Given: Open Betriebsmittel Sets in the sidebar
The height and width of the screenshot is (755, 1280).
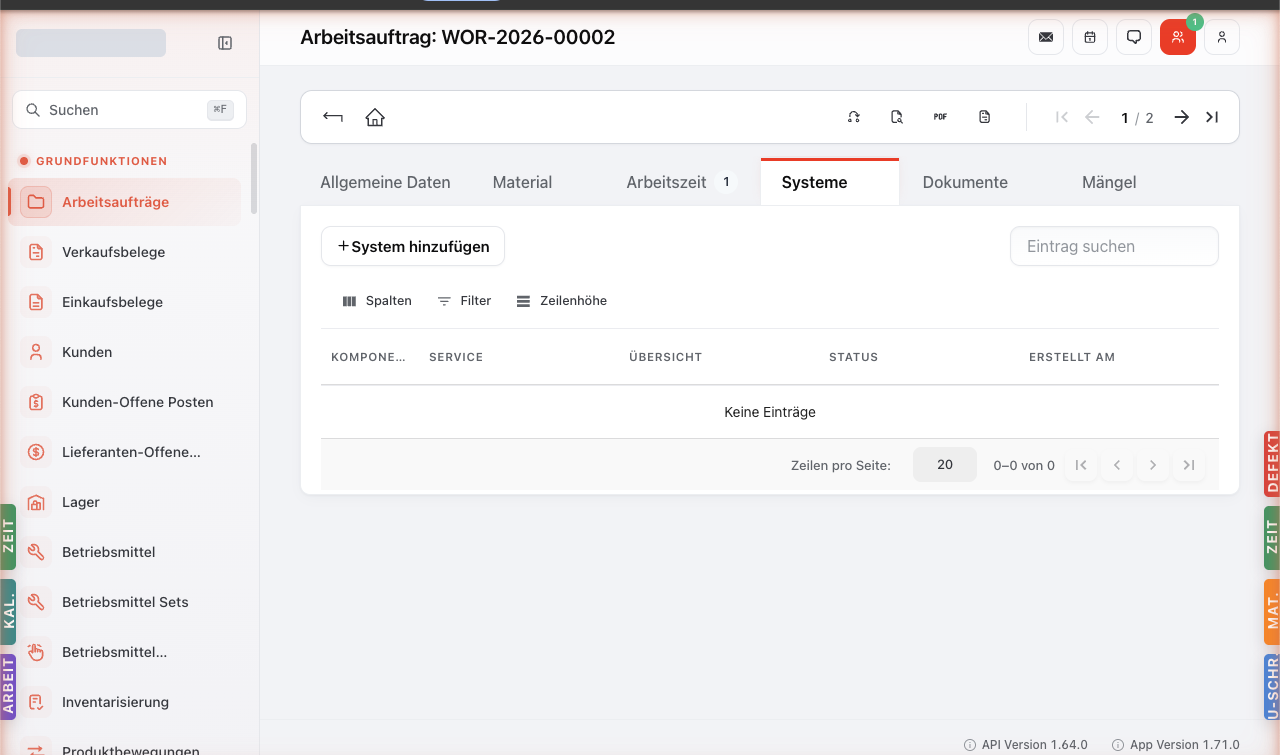Looking at the screenshot, I should pos(125,602).
